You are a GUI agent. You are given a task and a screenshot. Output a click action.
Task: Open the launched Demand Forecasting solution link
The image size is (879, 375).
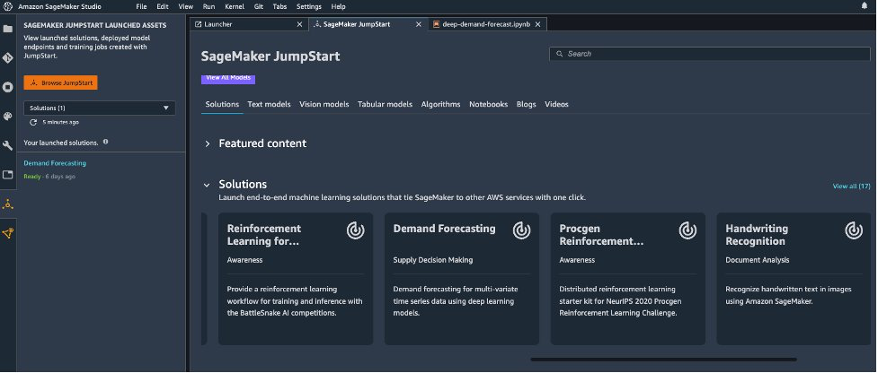point(55,163)
